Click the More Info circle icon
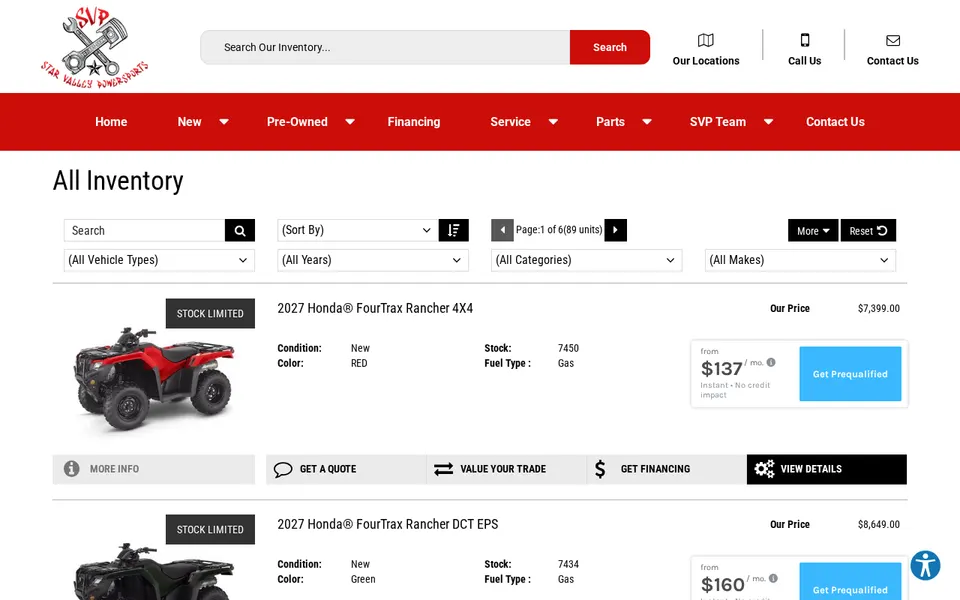The height and width of the screenshot is (600, 960). pyautogui.click(x=72, y=469)
